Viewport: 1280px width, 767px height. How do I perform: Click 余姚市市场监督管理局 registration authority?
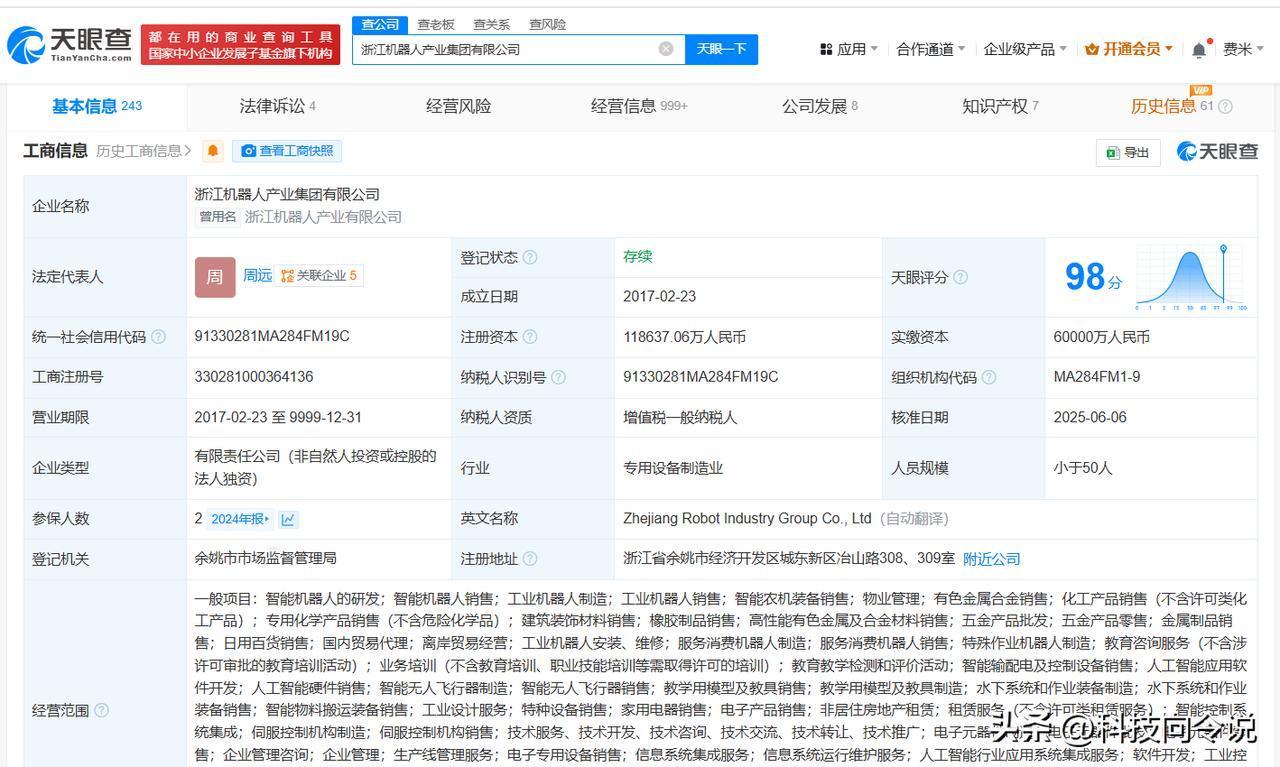(x=265, y=558)
